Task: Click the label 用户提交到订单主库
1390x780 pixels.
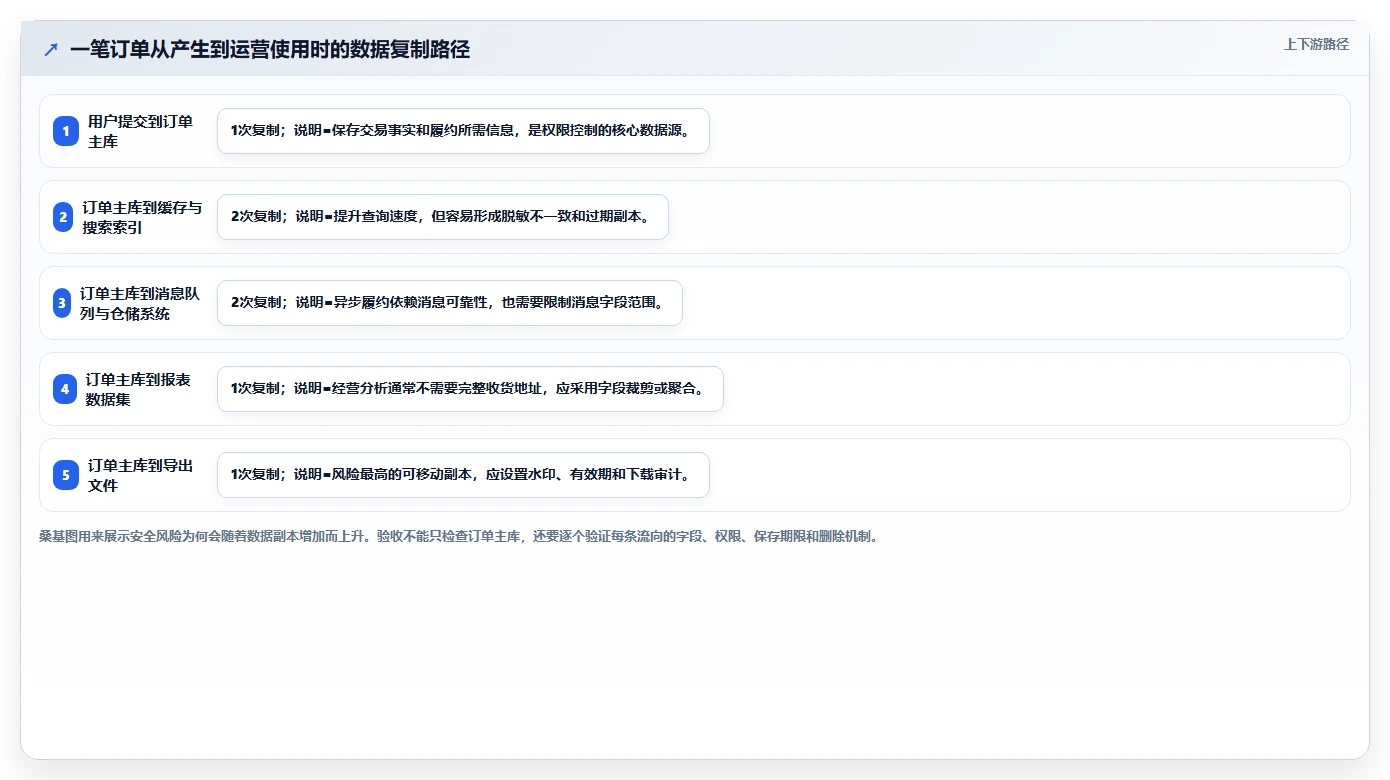Action: tap(141, 131)
